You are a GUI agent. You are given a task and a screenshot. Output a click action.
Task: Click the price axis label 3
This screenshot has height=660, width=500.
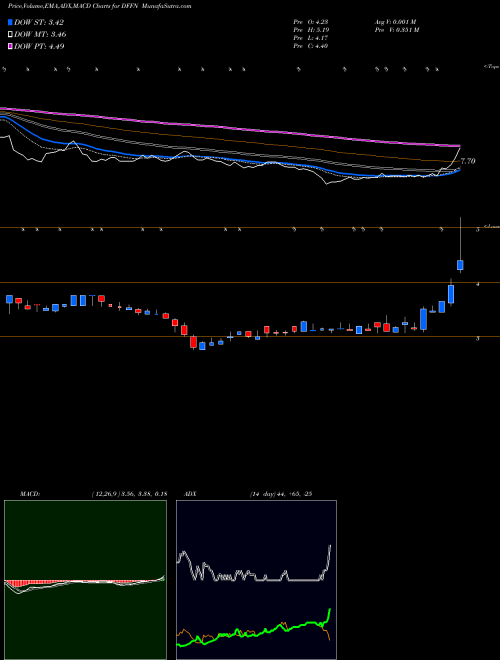pos(478,338)
